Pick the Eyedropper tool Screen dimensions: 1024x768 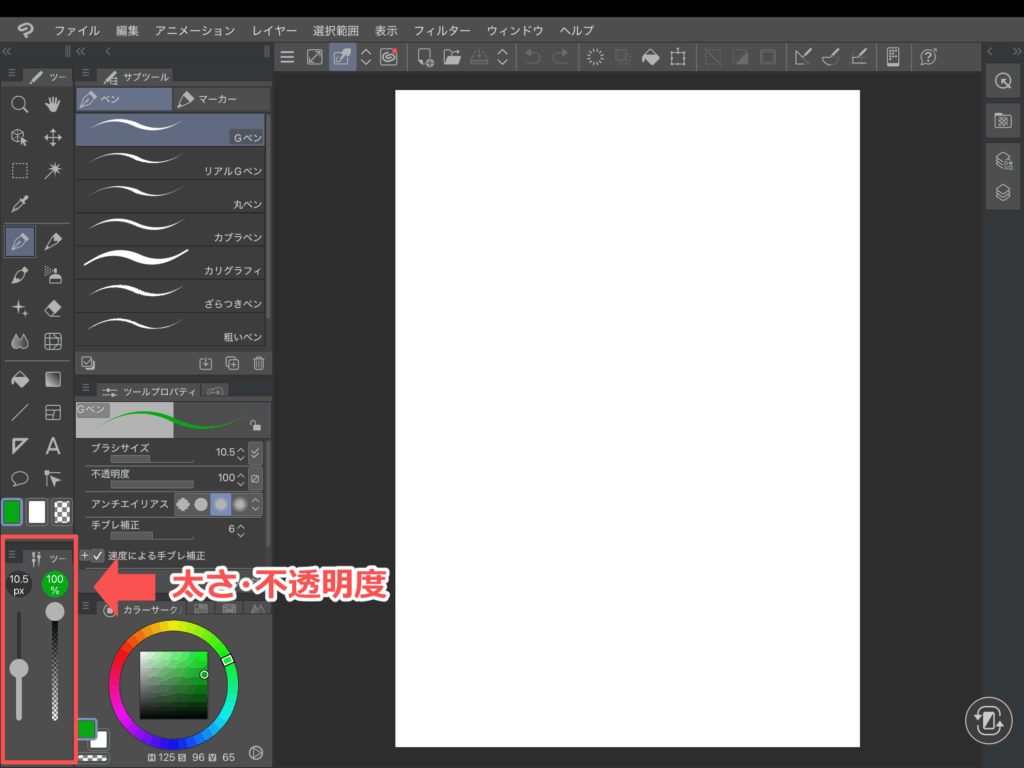pos(19,205)
